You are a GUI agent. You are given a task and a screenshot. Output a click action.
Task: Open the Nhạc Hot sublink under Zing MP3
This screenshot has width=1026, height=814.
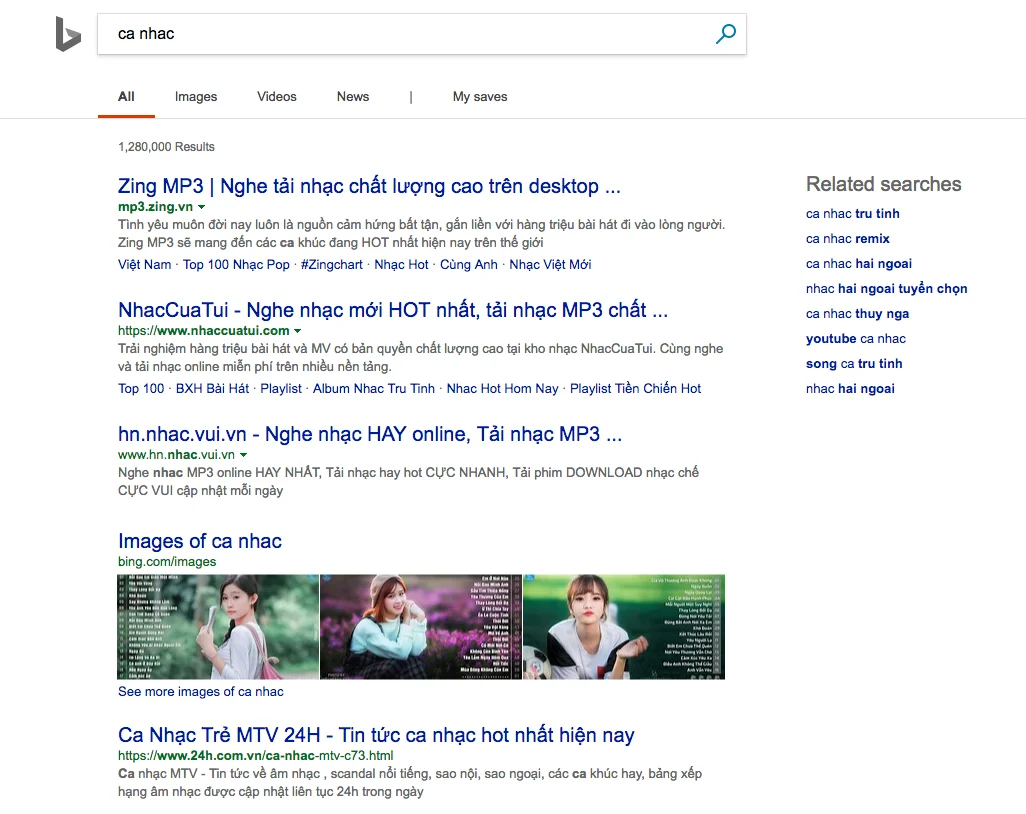coord(401,264)
